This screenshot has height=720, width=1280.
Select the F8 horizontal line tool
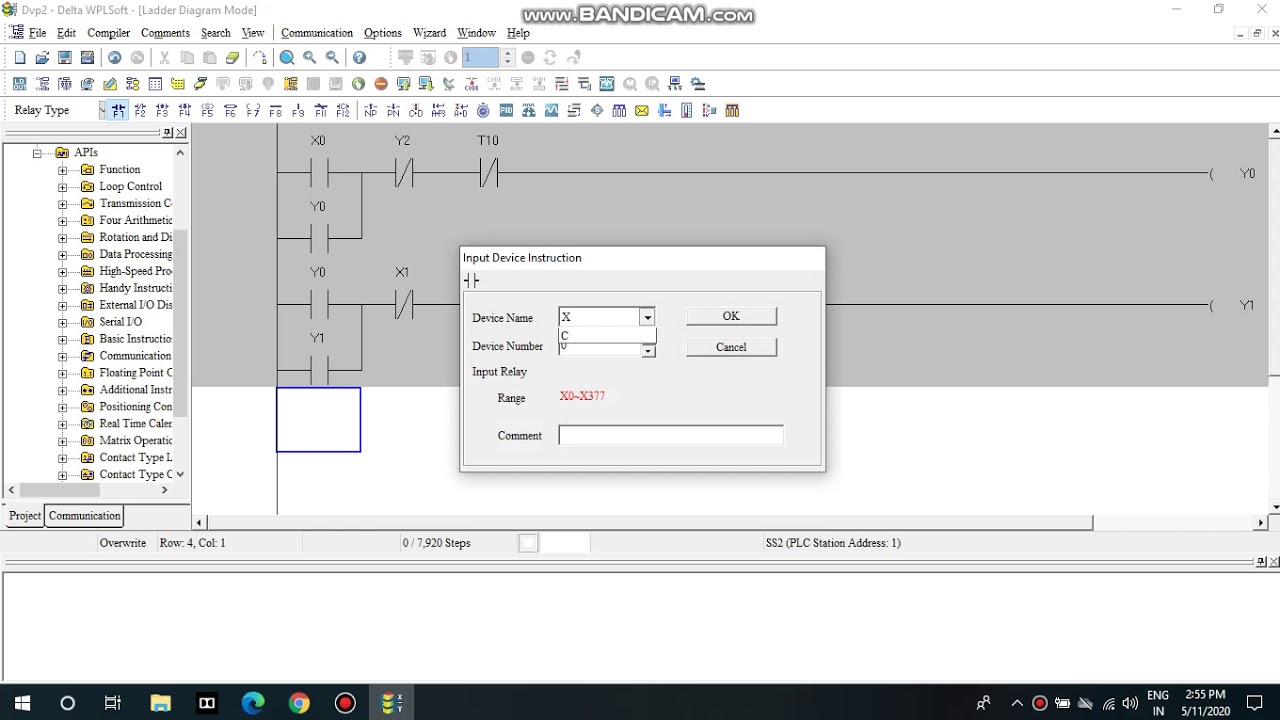[x=276, y=111]
